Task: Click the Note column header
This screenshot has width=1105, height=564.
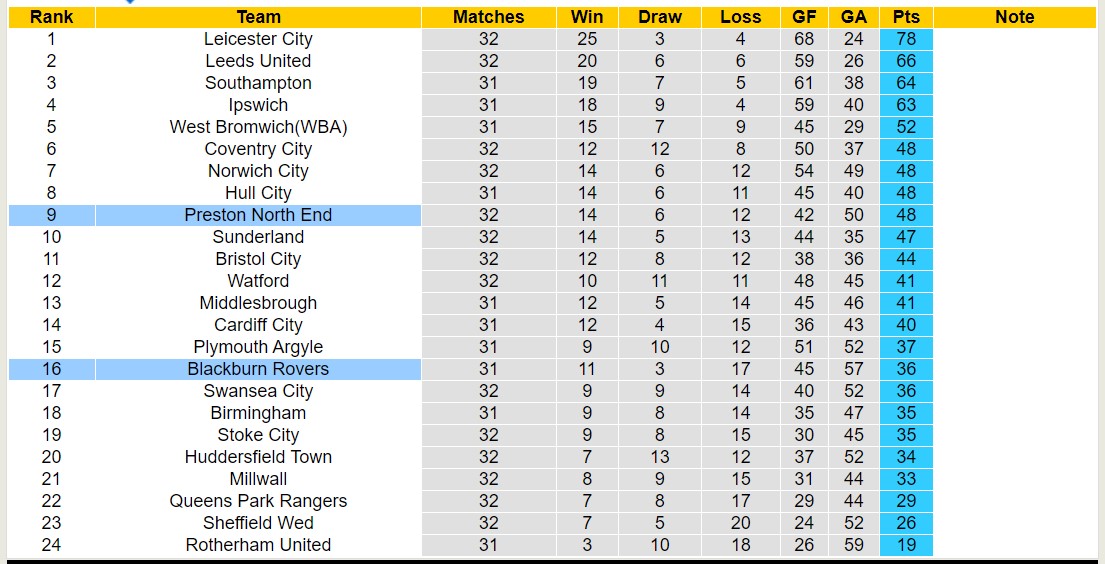Action: coord(1015,17)
